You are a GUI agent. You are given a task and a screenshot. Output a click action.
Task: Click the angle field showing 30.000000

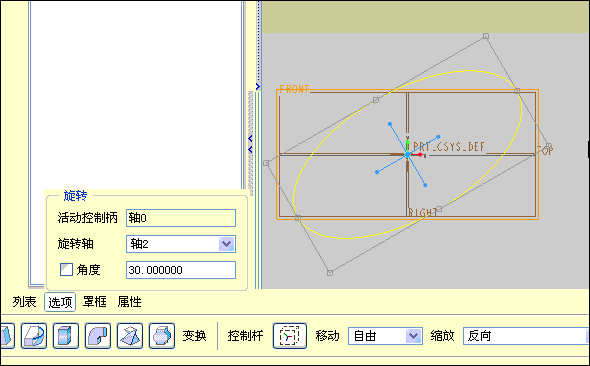point(181,270)
